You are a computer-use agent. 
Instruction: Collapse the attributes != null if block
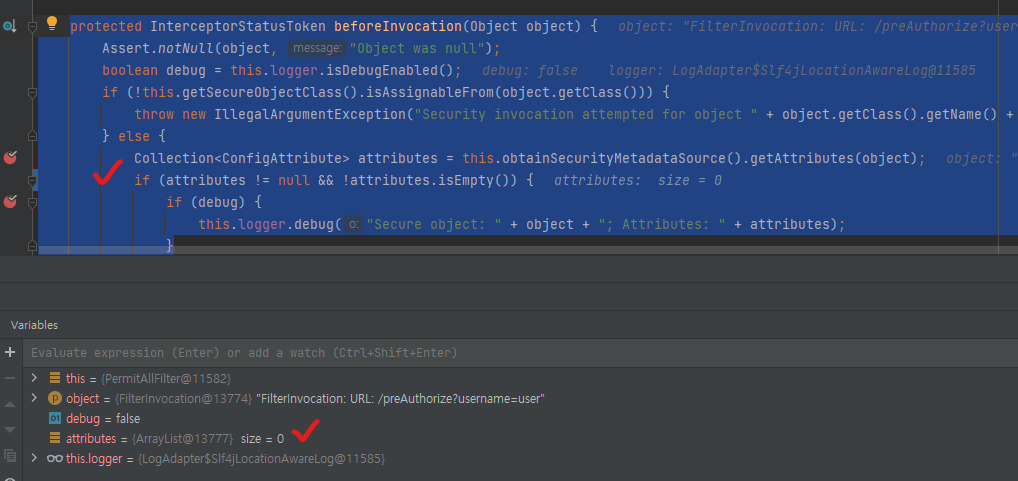click(32, 180)
